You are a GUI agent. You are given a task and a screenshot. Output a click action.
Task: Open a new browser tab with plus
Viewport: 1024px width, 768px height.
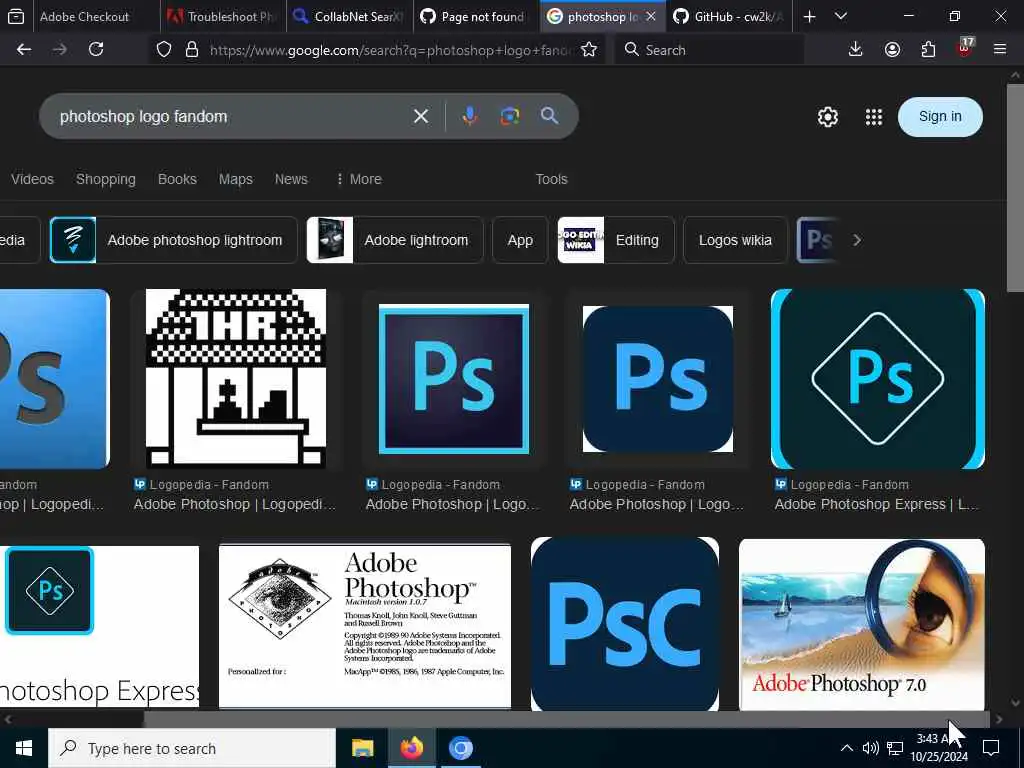tap(809, 17)
